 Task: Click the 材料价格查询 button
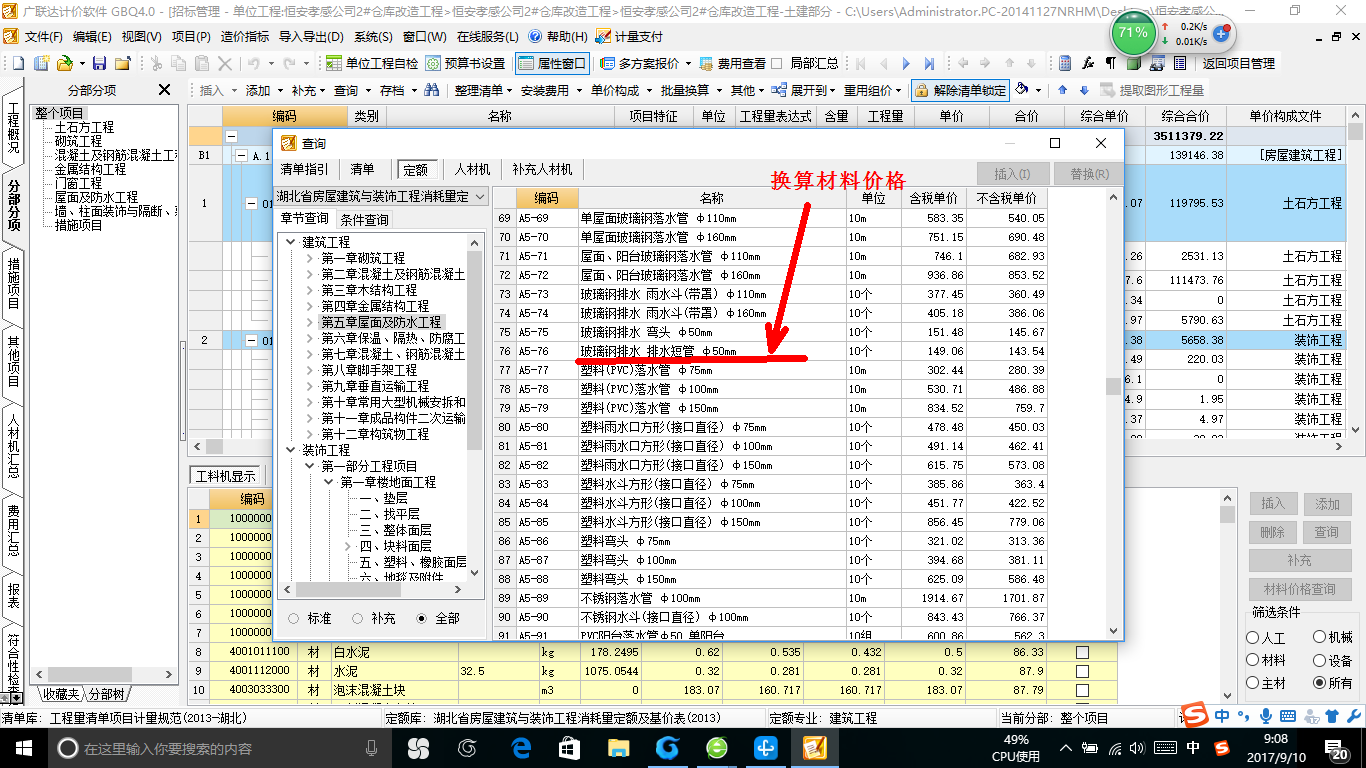click(x=1299, y=589)
